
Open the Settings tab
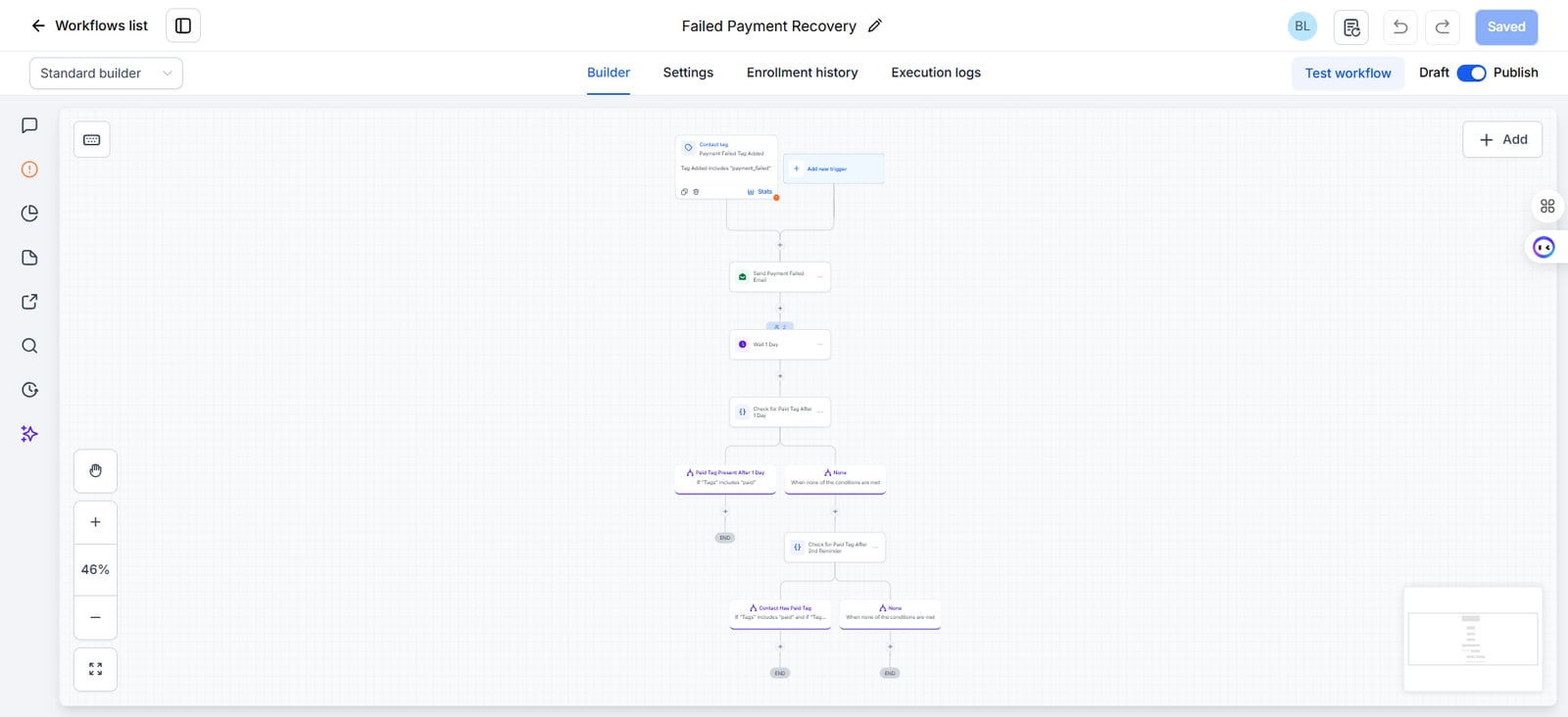pos(688,72)
